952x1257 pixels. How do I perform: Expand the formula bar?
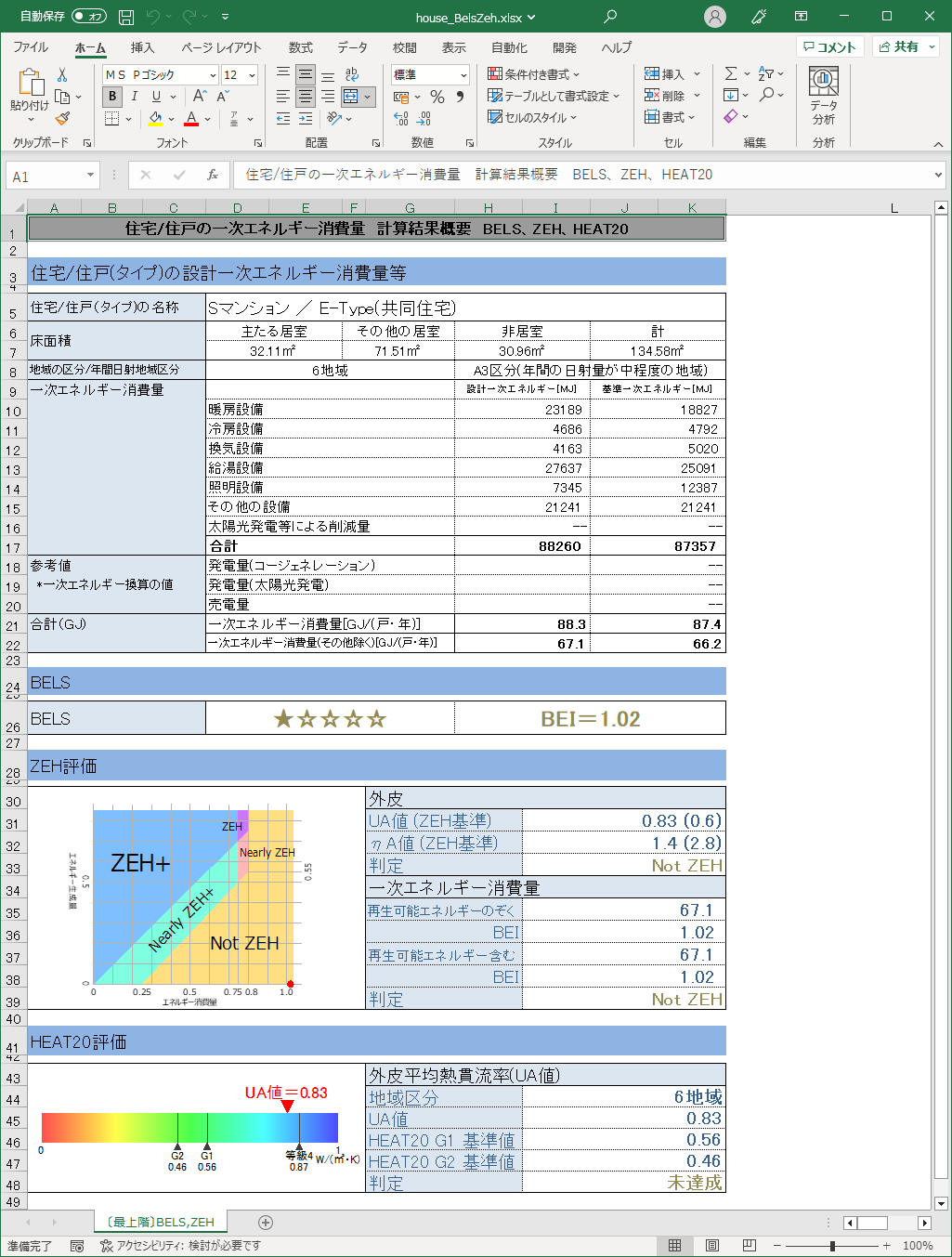coord(938,175)
